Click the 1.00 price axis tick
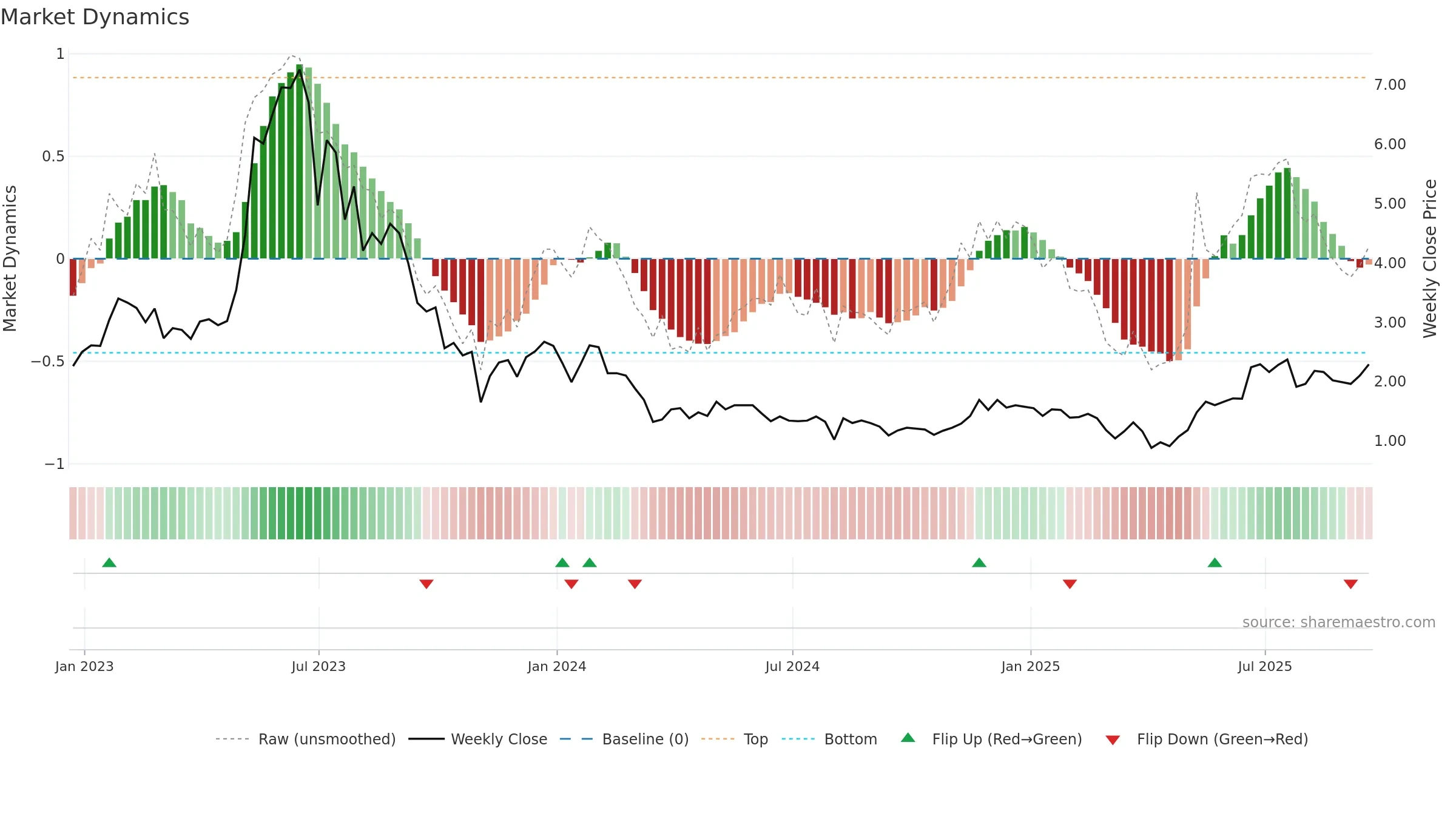 tap(1390, 440)
